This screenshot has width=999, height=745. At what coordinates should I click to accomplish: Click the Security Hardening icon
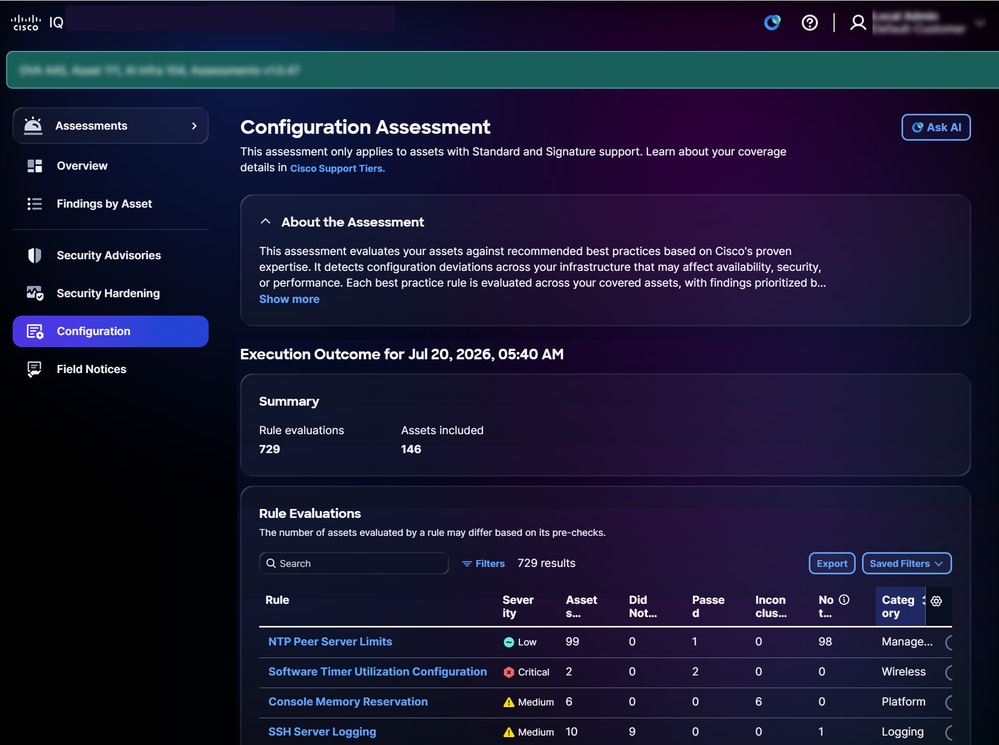coord(34,293)
